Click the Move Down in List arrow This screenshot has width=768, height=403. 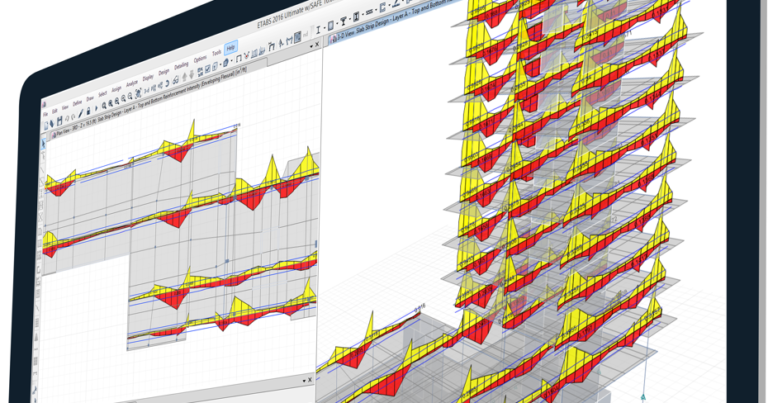[192, 74]
